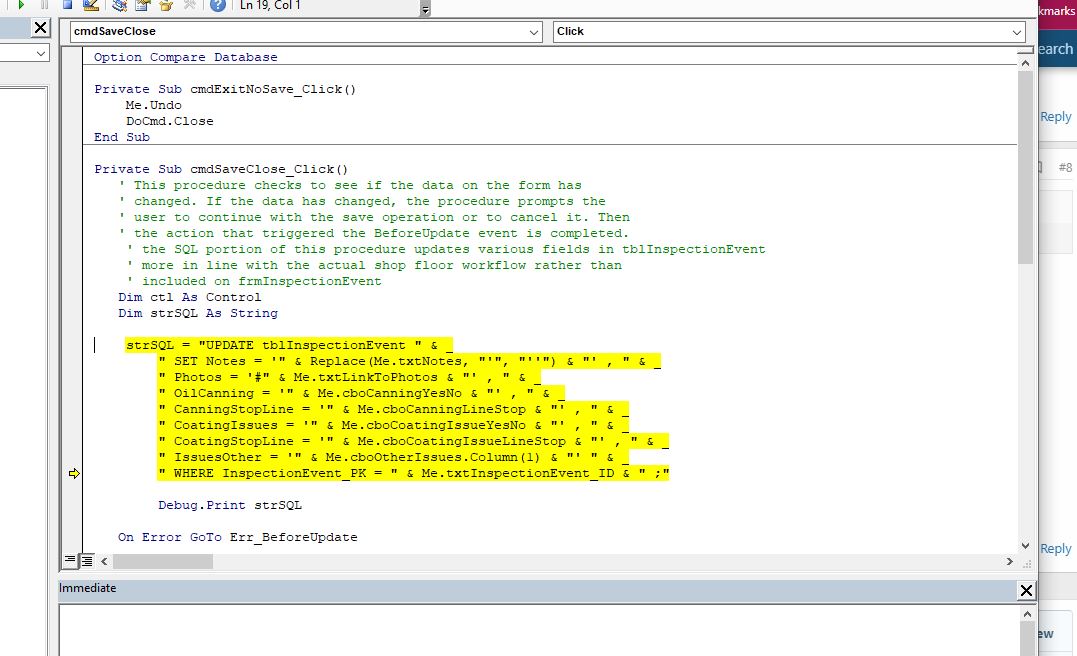Click the CoatingStopLine = code line
1077x656 pixels.
[413, 441]
